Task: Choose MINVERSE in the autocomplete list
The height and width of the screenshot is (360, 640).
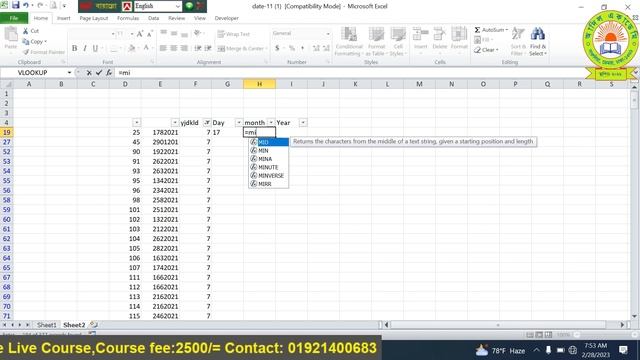Action: point(268,176)
